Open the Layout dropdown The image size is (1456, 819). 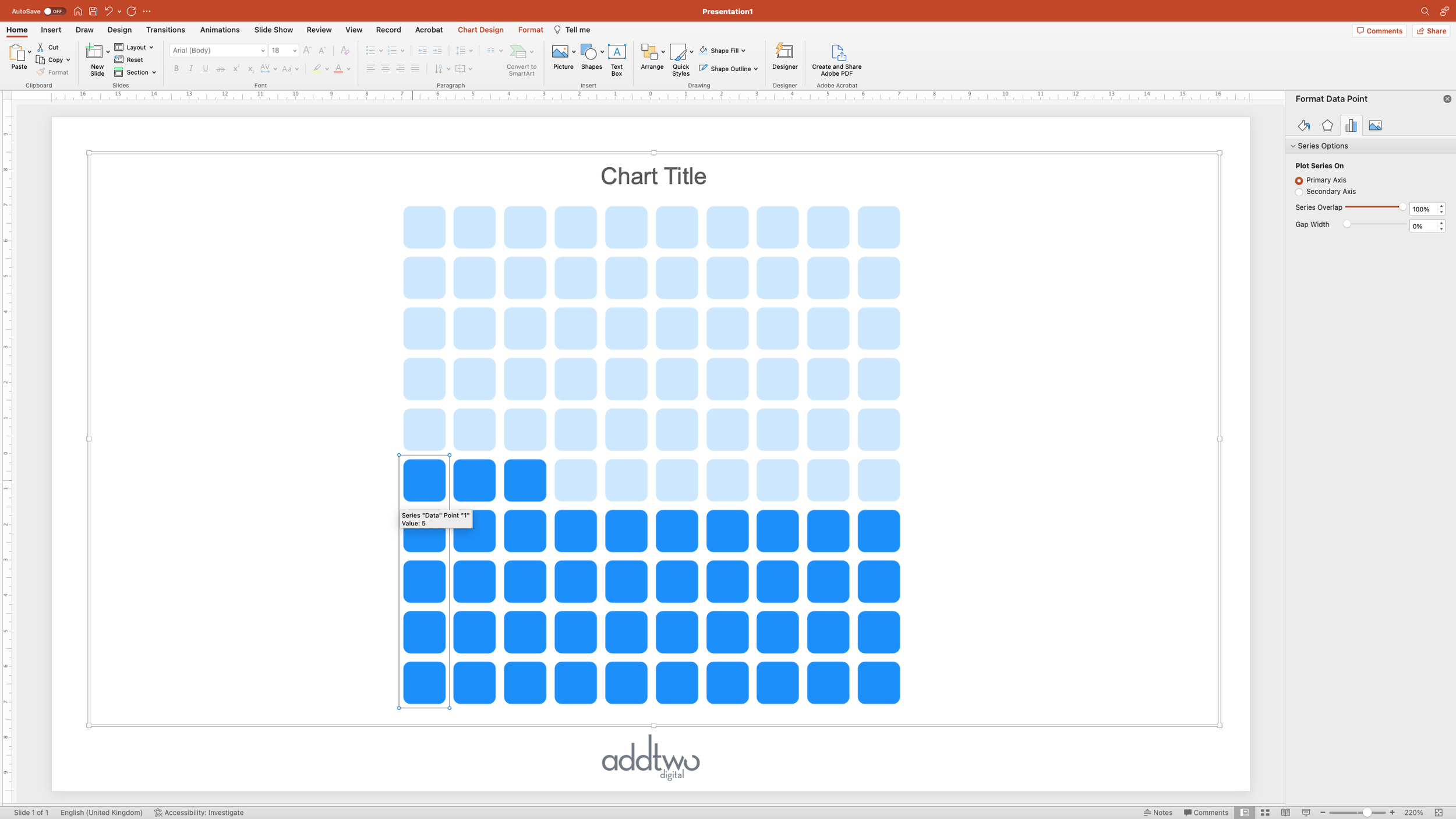[135, 47]
